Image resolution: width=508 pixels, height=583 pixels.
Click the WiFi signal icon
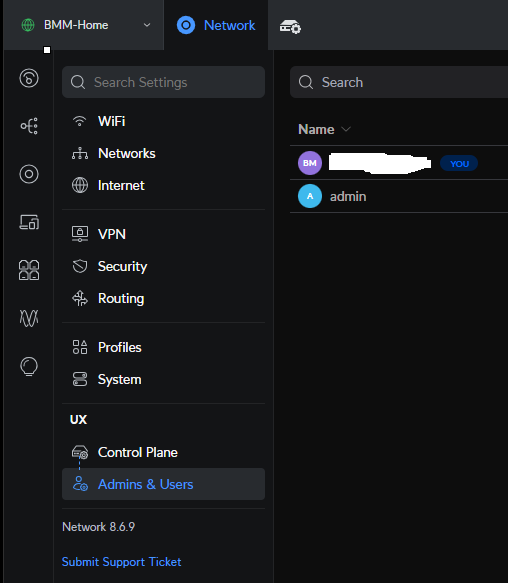80,121
